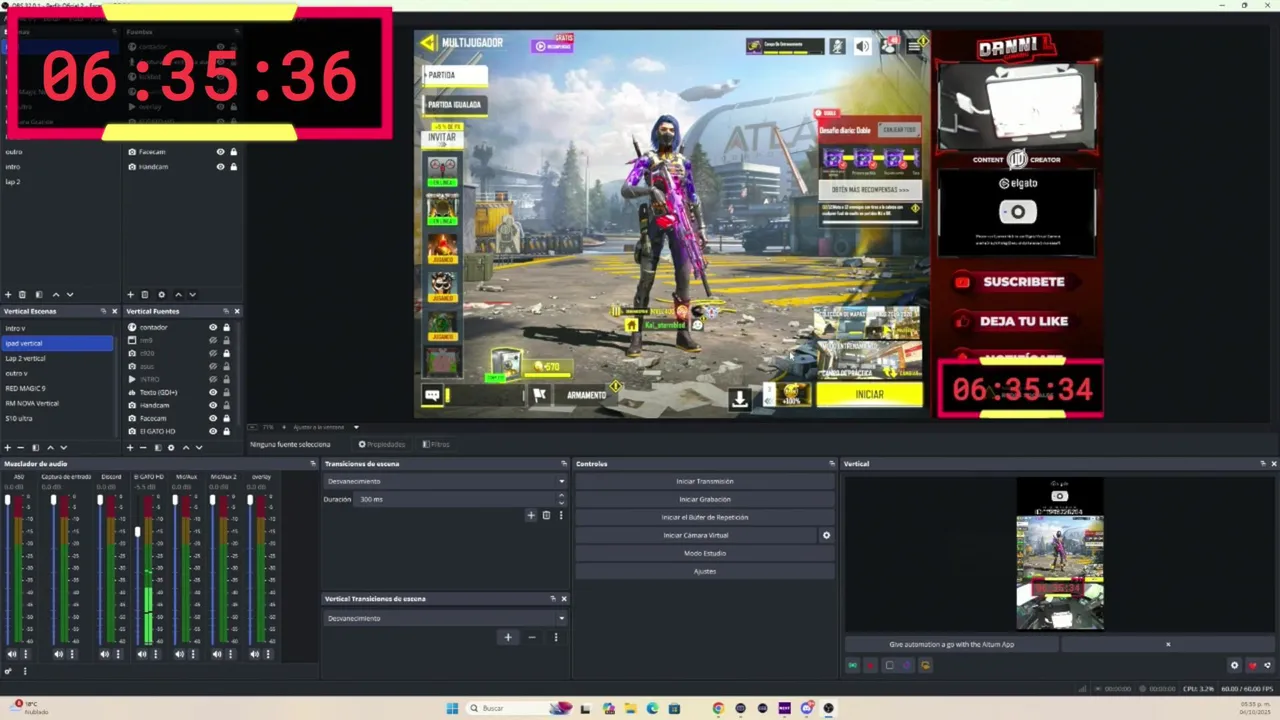Move scene up in Vertical Escenas
This screenshot has height=720, width=1280.
[x=50, y=447]
